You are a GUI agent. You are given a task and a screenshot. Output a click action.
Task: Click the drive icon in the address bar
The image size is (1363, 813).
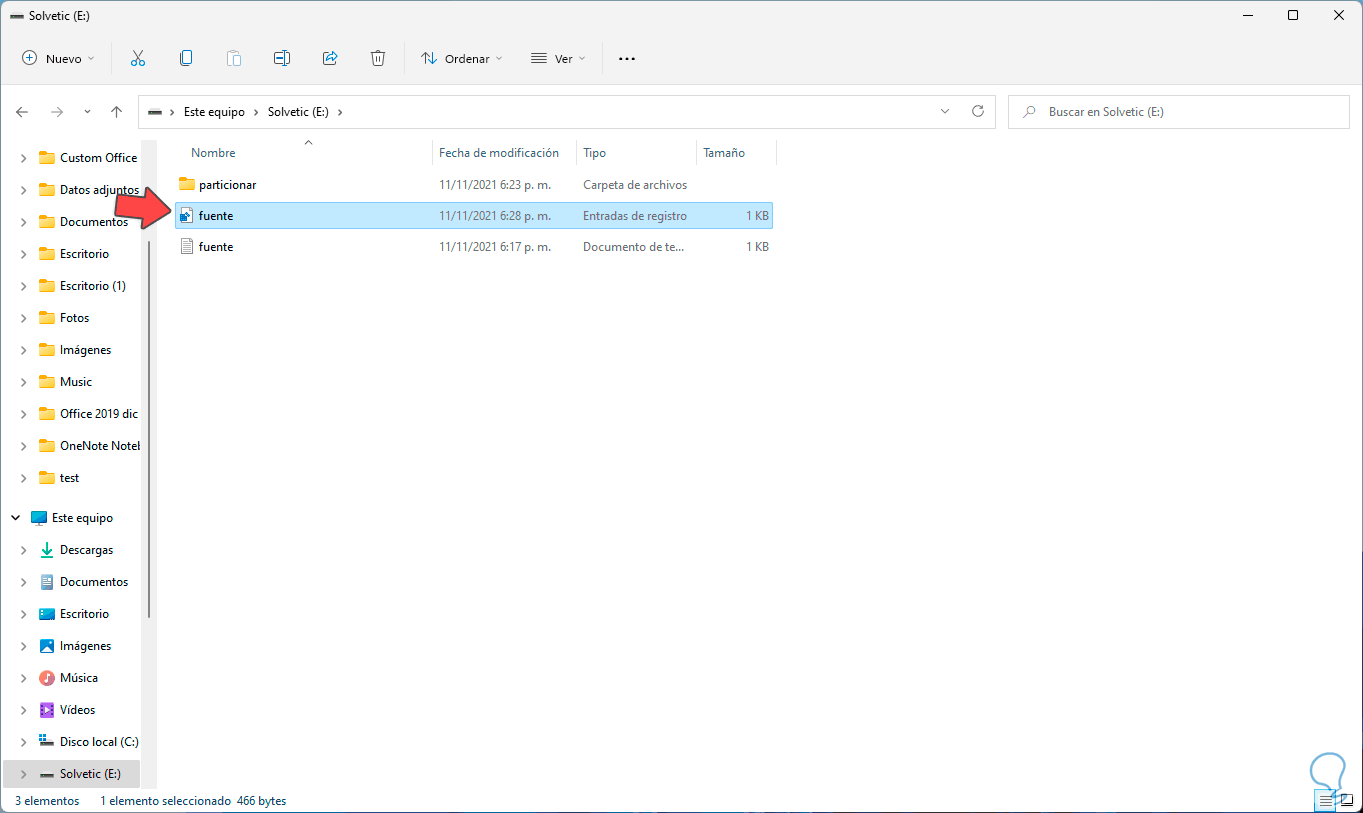coord(155,112)
